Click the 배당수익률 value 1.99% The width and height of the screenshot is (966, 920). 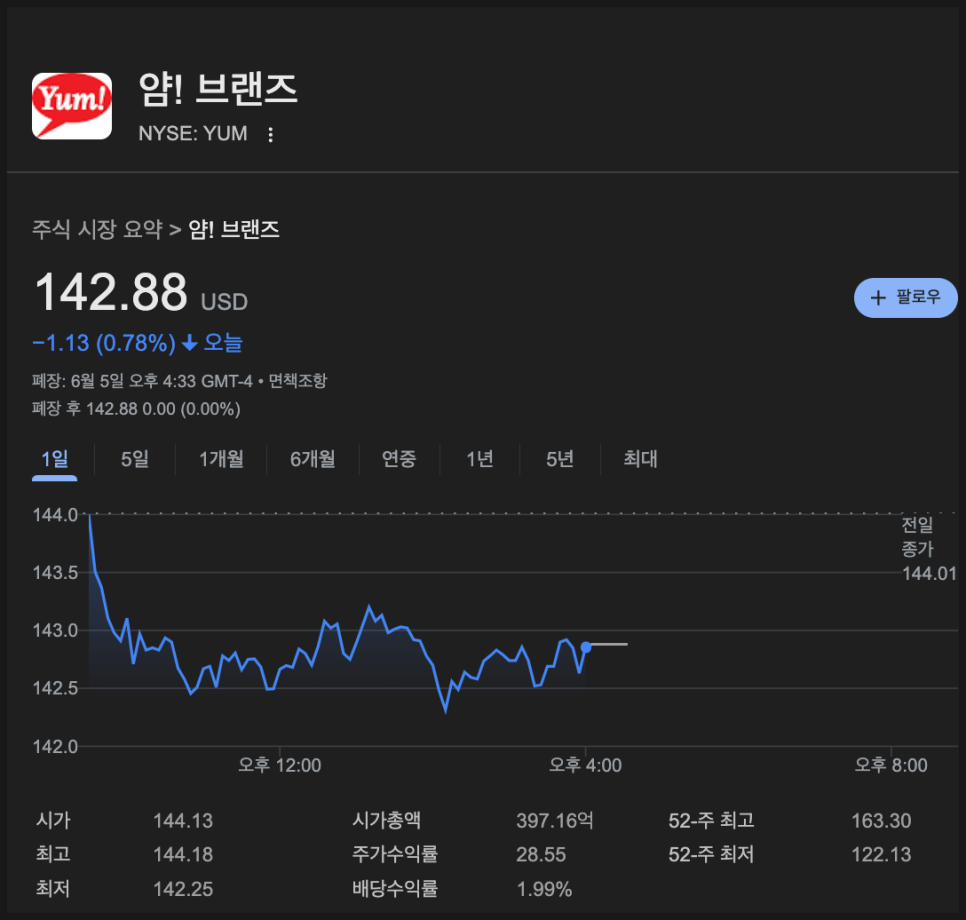[544, 889]
